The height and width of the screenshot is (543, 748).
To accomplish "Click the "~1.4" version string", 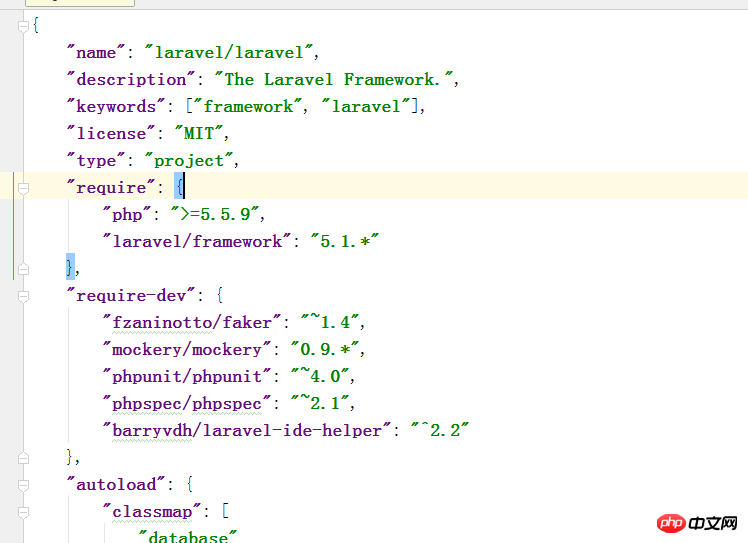I will [329, 323].
